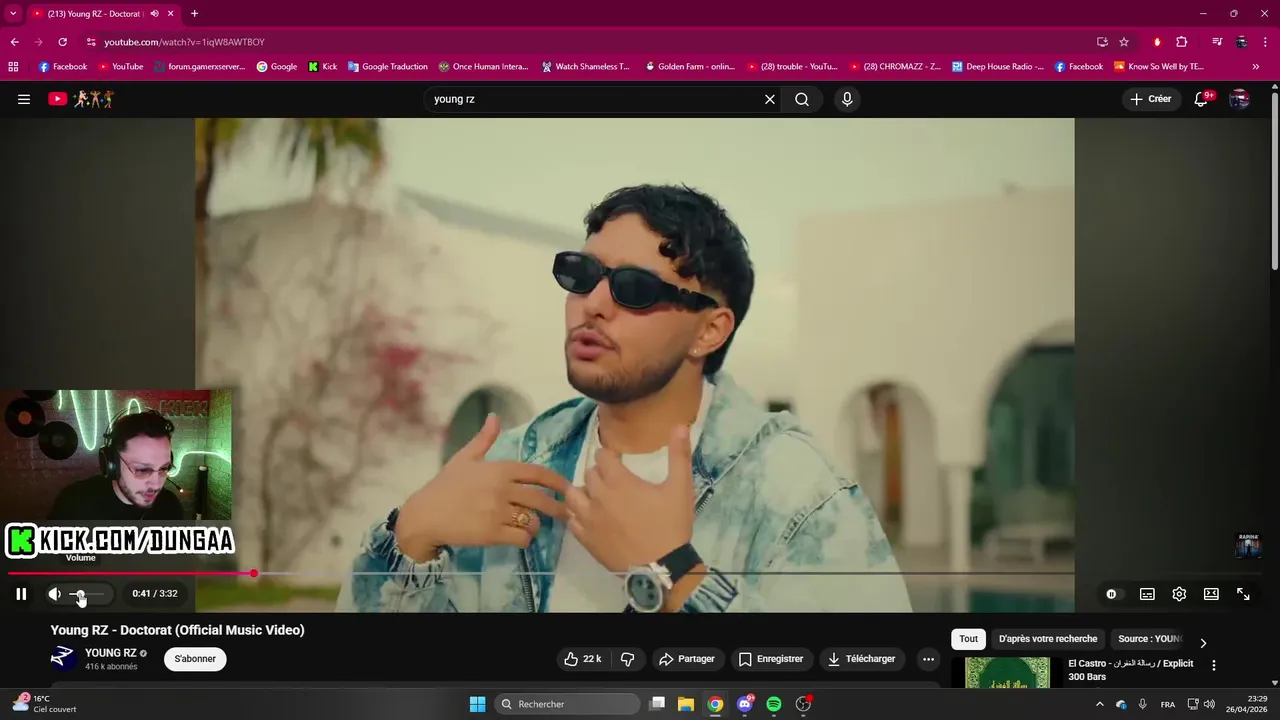Viewport: 1280px width, 720px height.
Task: Open the El Castro suggested video thumbnail
Action: click(x=1007, y=672)
